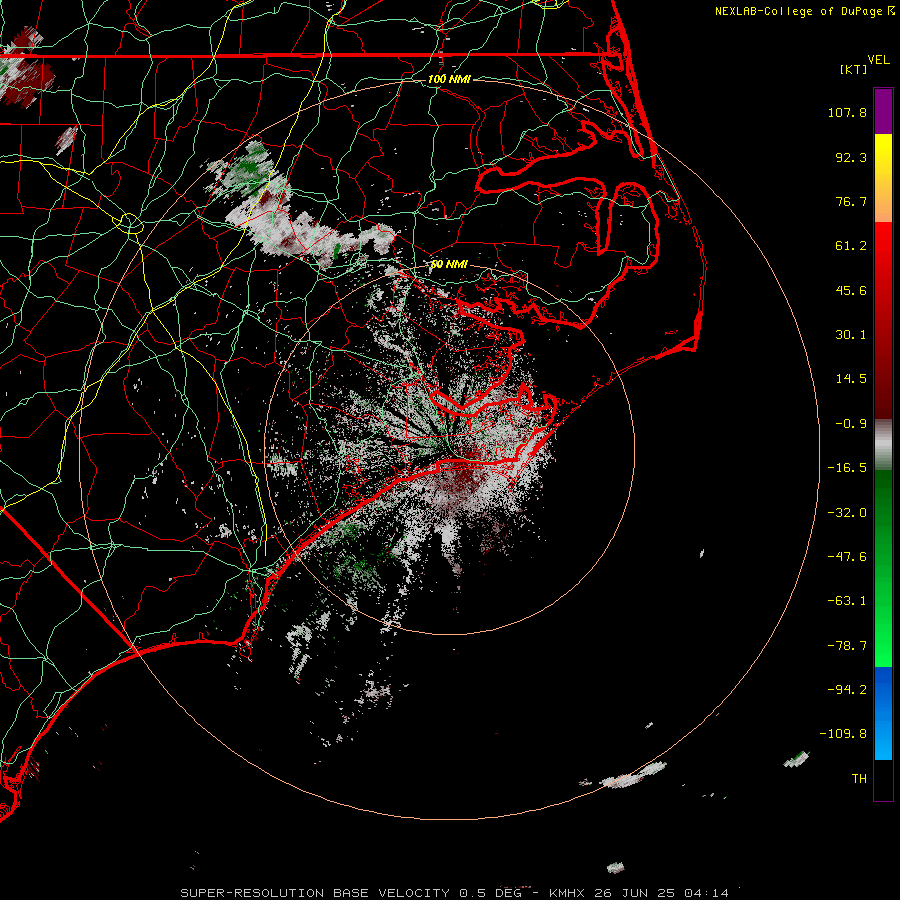Image resolution: width=900 pixels, height=900 pixels.
Task: Select the 14.5 velocity scale value
Action: click(851, 379)
